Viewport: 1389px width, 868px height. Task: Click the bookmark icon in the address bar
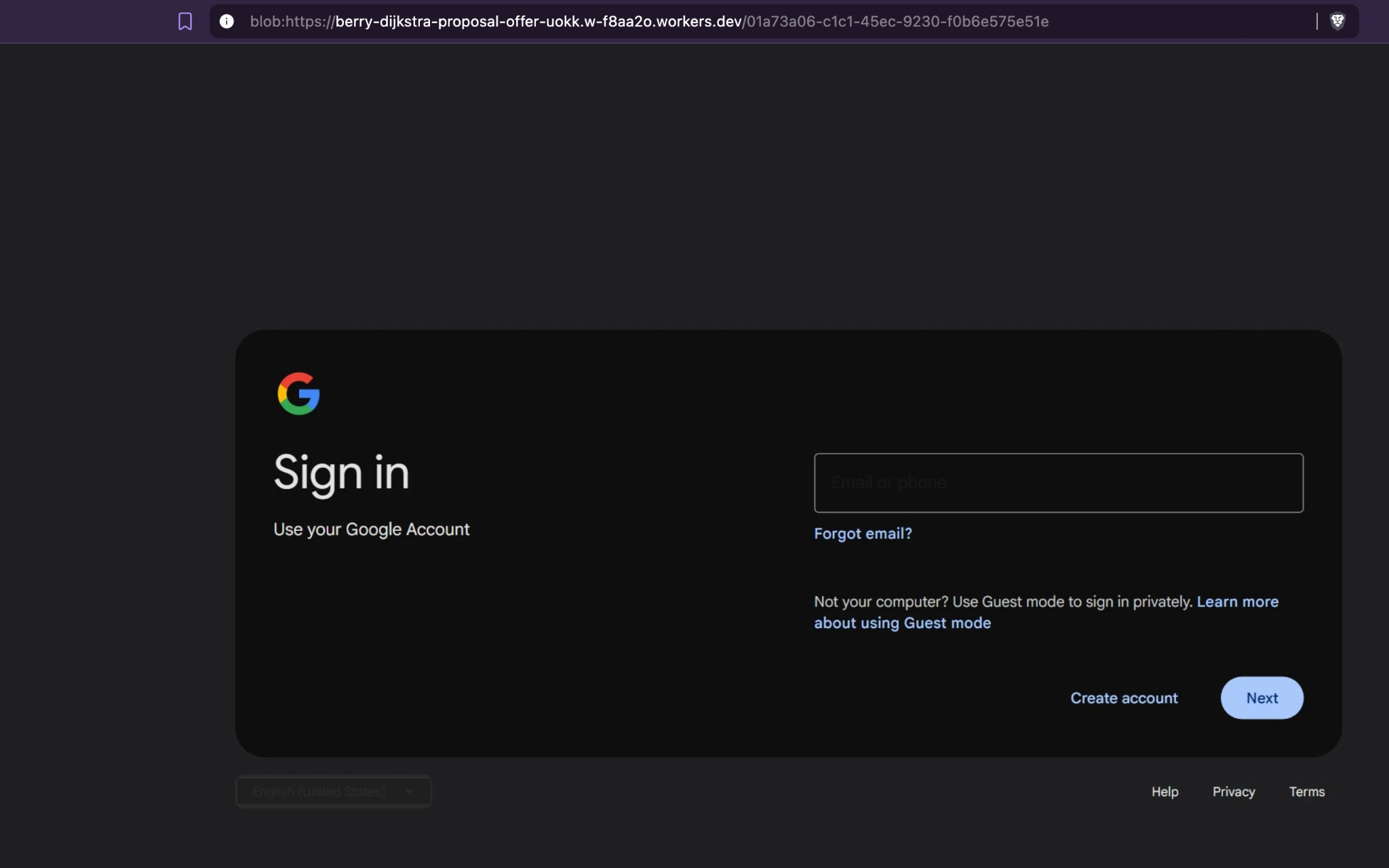click(185, 22)
